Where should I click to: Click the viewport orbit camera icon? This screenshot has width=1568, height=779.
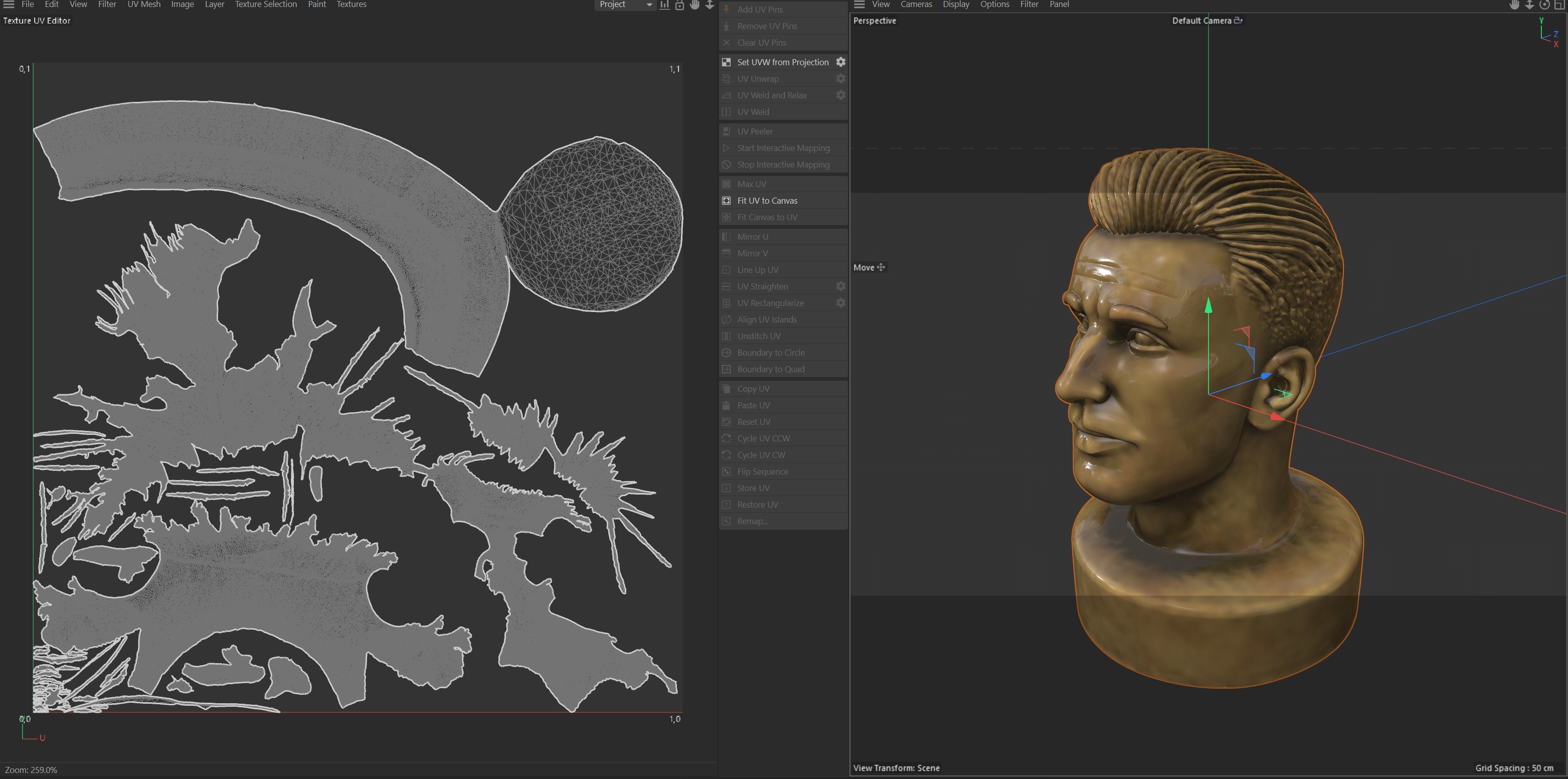pos(1544,5)
